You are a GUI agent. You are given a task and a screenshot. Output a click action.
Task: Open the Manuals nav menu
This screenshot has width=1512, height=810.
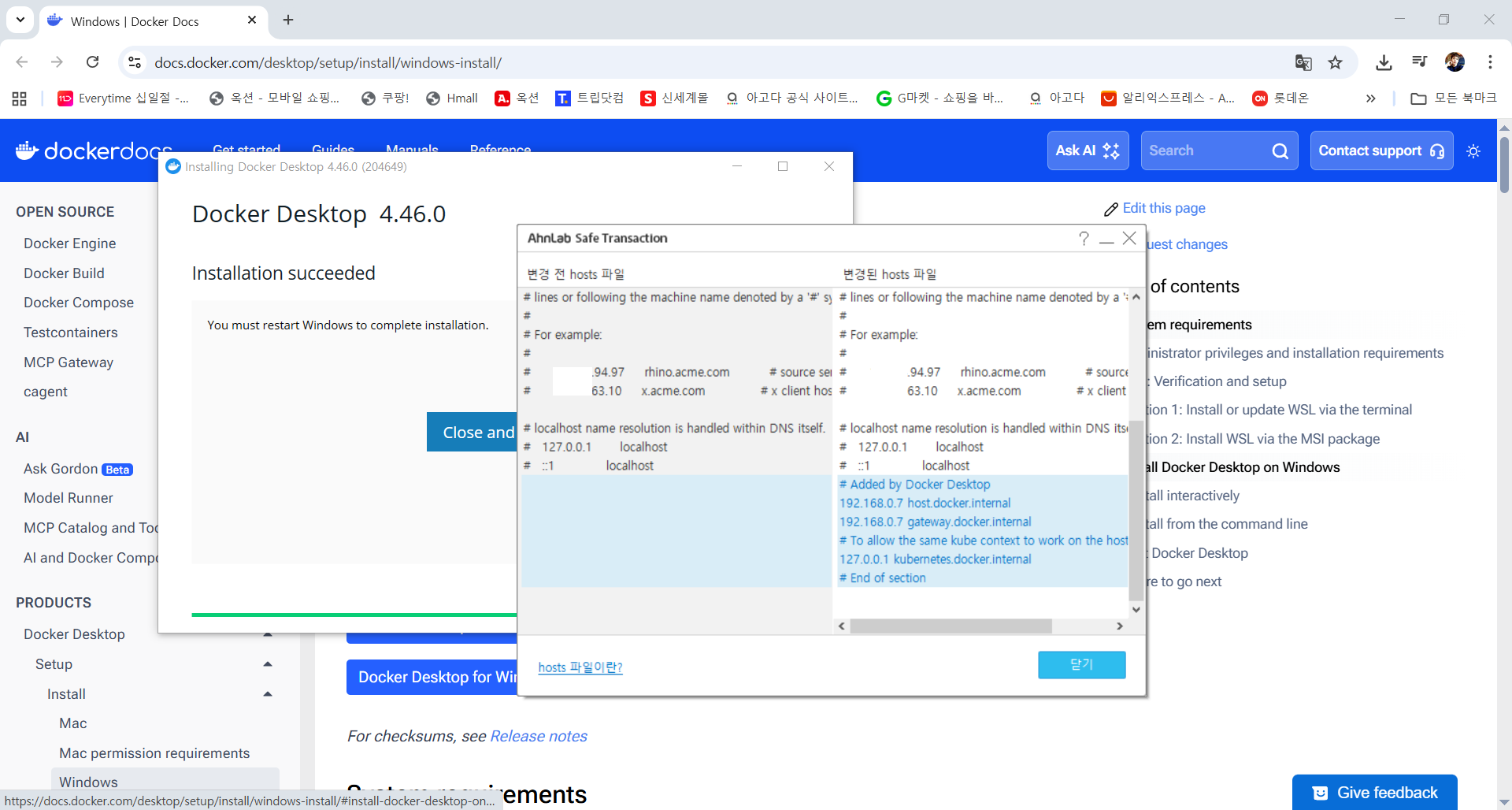pyautogui.click(x=412, y=148)
